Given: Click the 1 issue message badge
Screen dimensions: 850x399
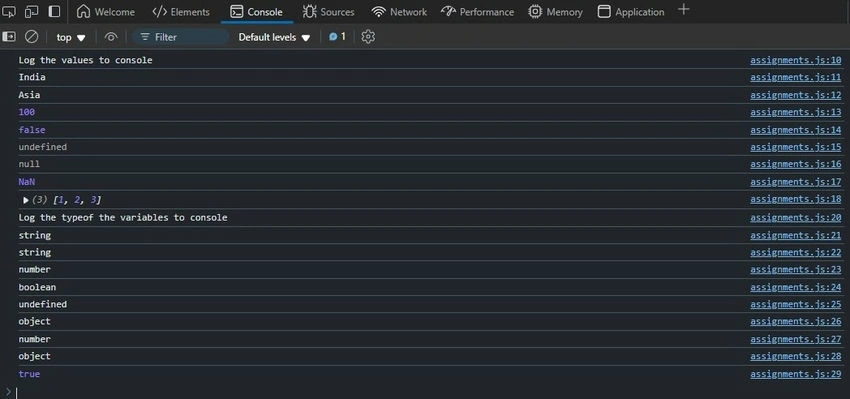Looking at the screenshot, I should pos(337,36).
